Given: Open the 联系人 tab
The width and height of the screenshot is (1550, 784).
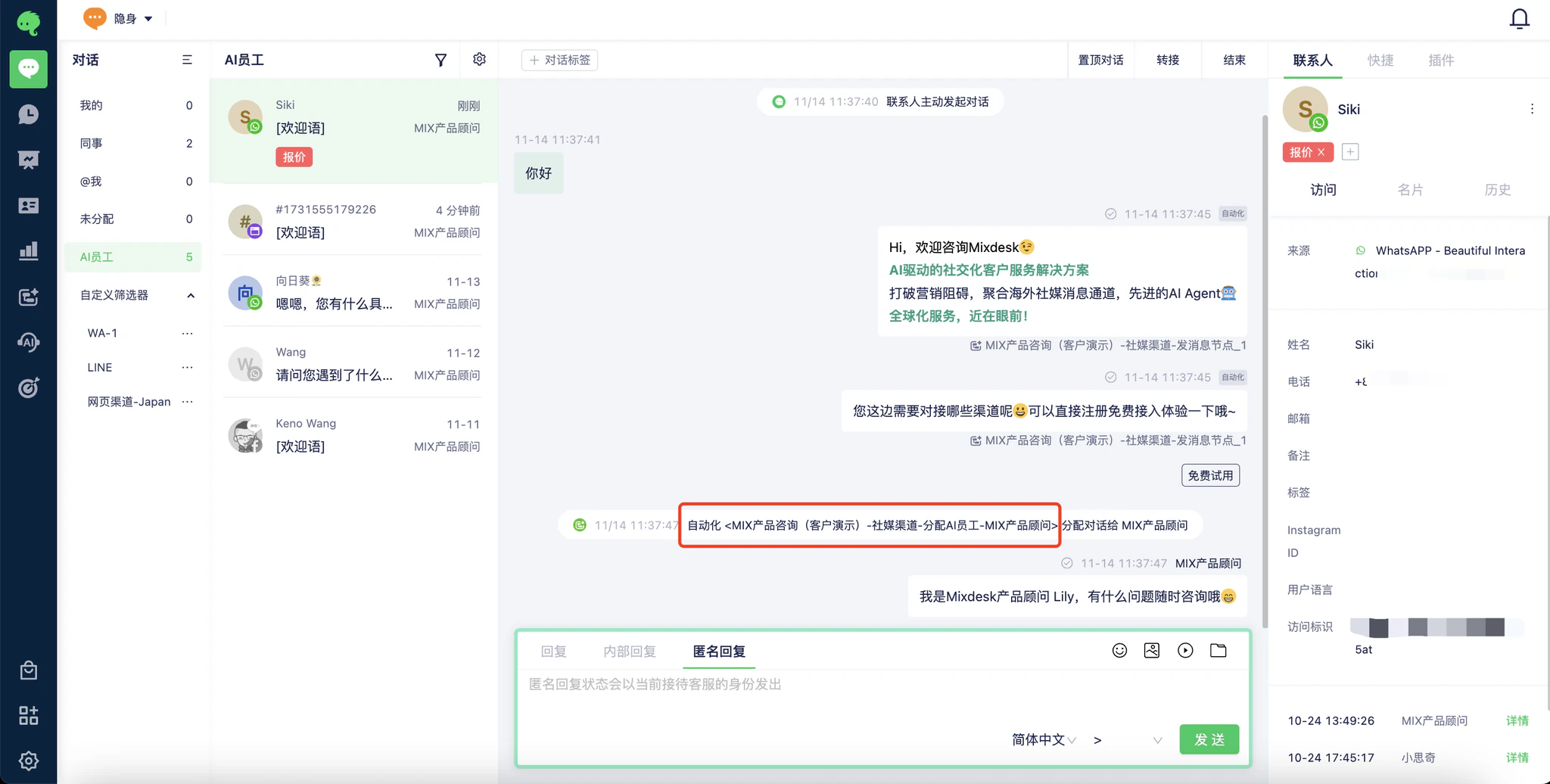Looking at the screenshot, I should pyautogui.click(x=1312, y=60).
